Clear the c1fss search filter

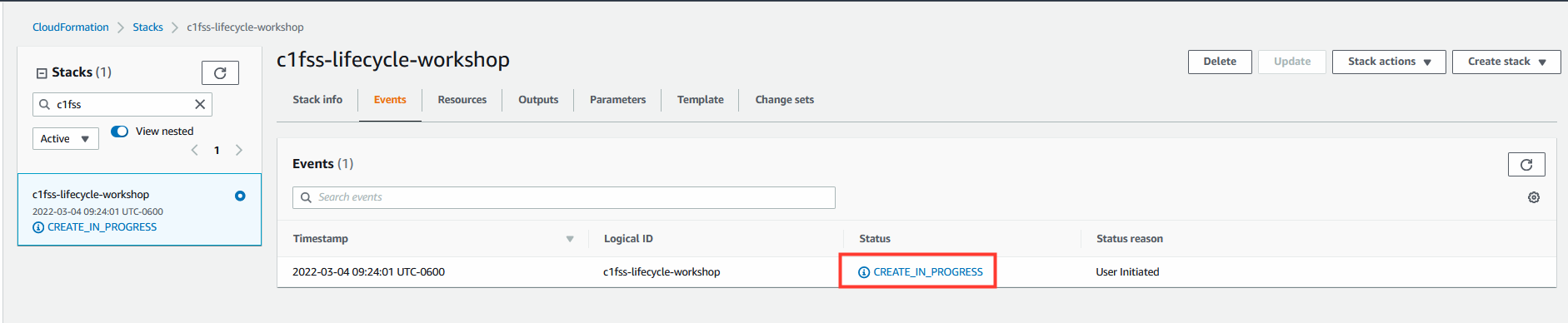click(x=200, y=104)
